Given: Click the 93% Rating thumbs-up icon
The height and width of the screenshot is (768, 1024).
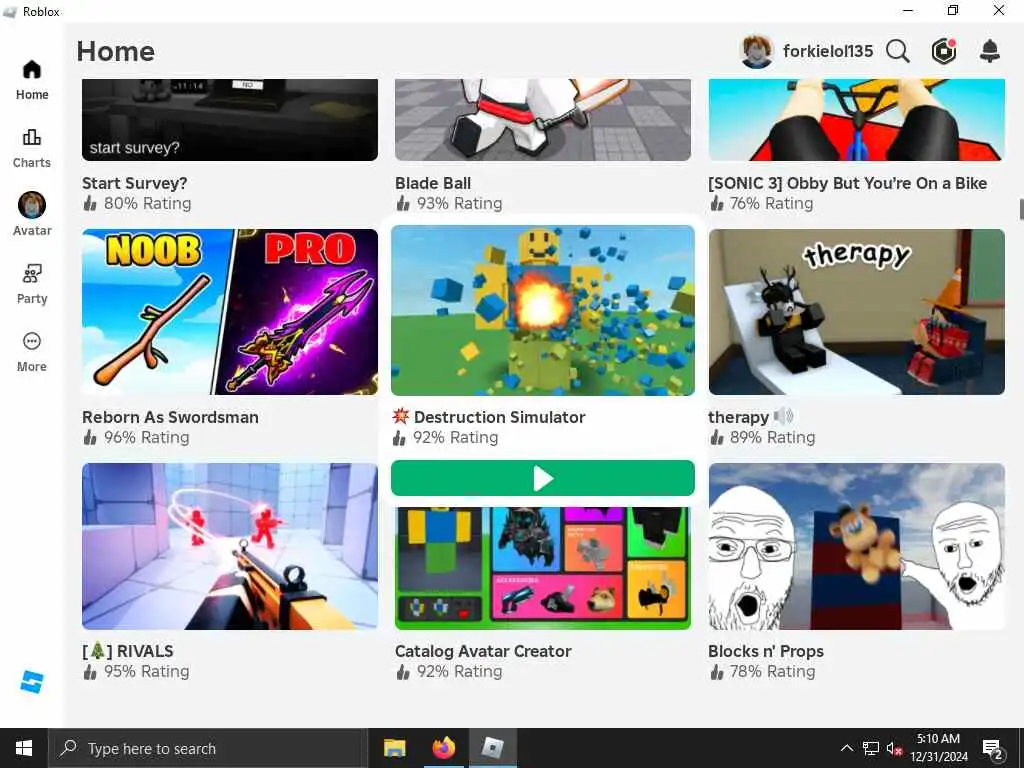Looking at the screenshot, I should click(403, 203).
